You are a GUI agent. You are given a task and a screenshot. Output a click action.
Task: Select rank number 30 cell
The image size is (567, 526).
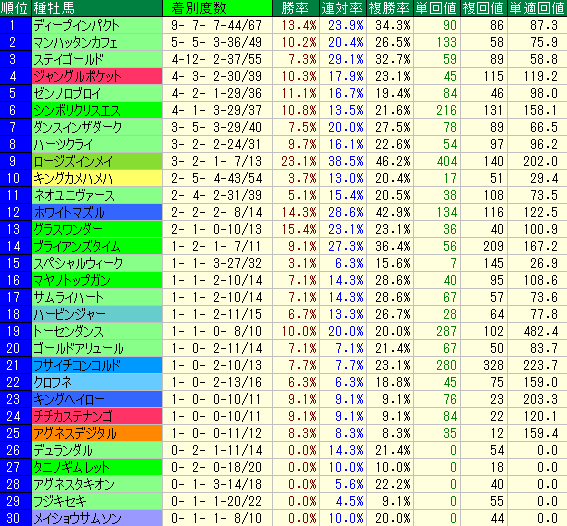pos(16,518)
